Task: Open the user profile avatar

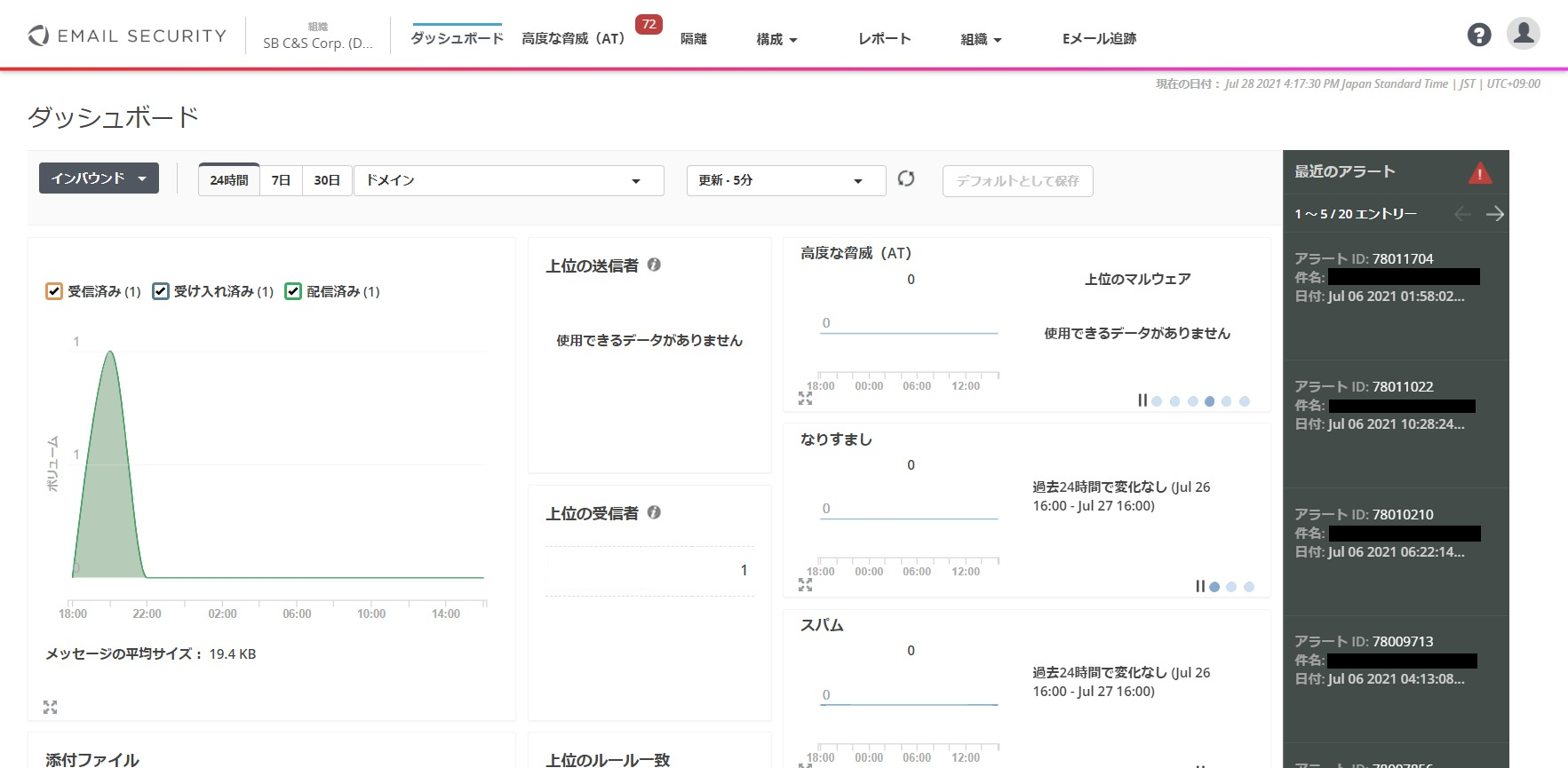Action: pos(1524,34)
